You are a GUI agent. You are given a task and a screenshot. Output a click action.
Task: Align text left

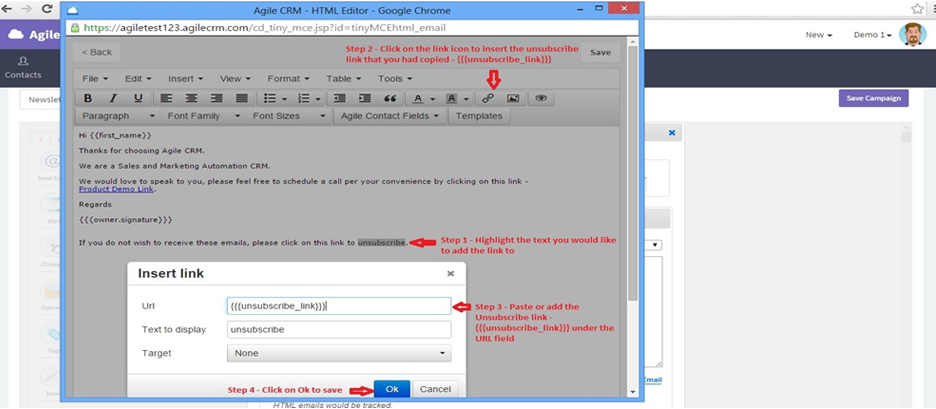click(x=166, y=99)
